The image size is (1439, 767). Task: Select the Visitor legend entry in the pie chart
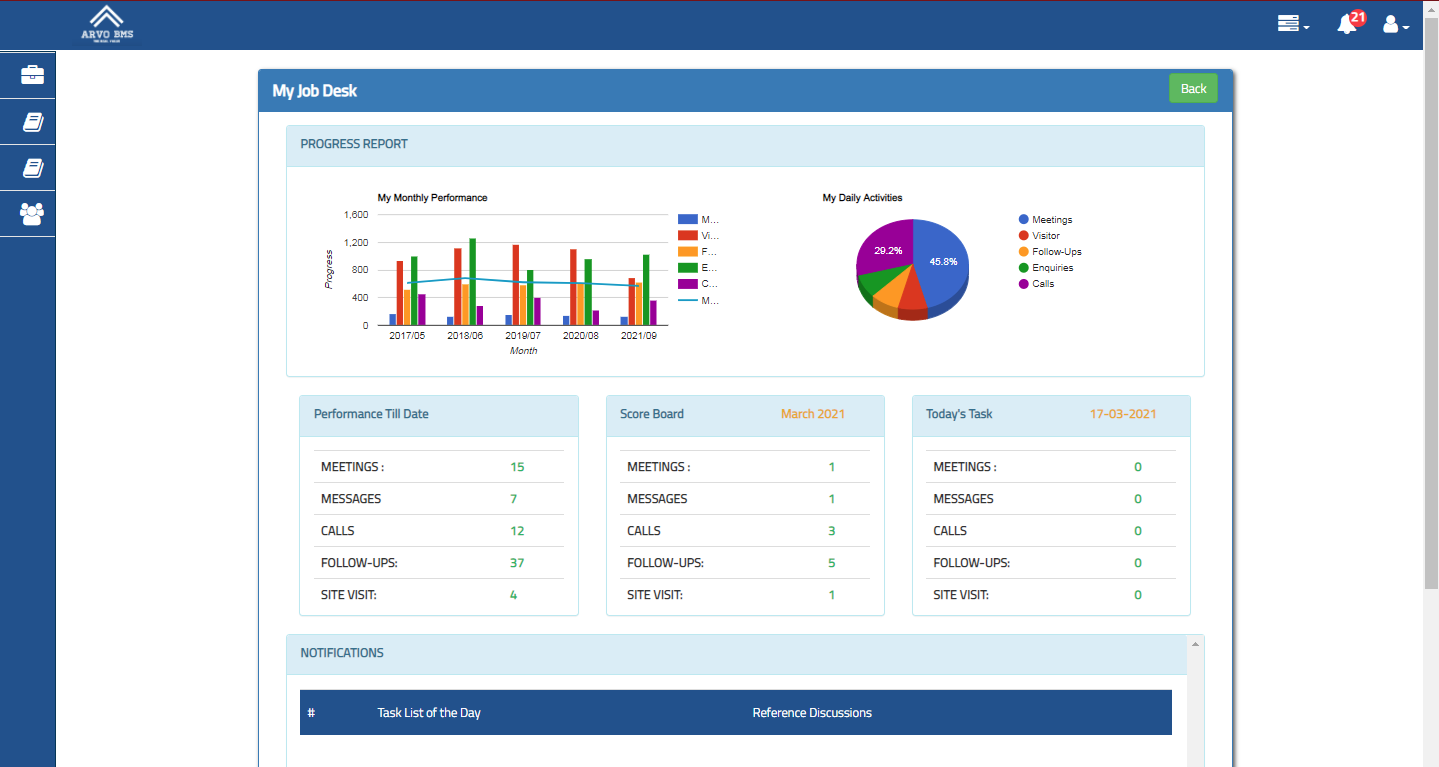click(x=1038, y=236)
